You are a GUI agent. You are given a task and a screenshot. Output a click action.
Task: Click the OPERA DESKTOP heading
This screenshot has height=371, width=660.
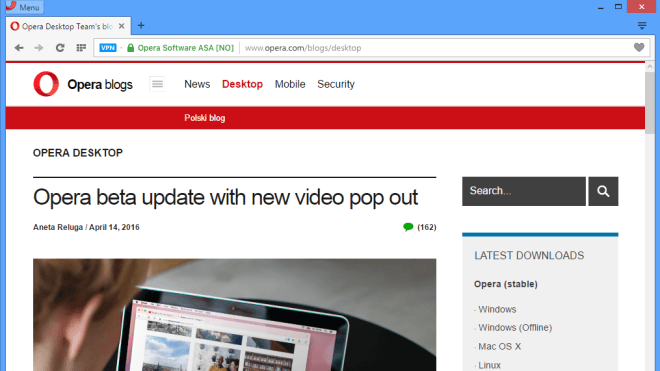point(78,153)
